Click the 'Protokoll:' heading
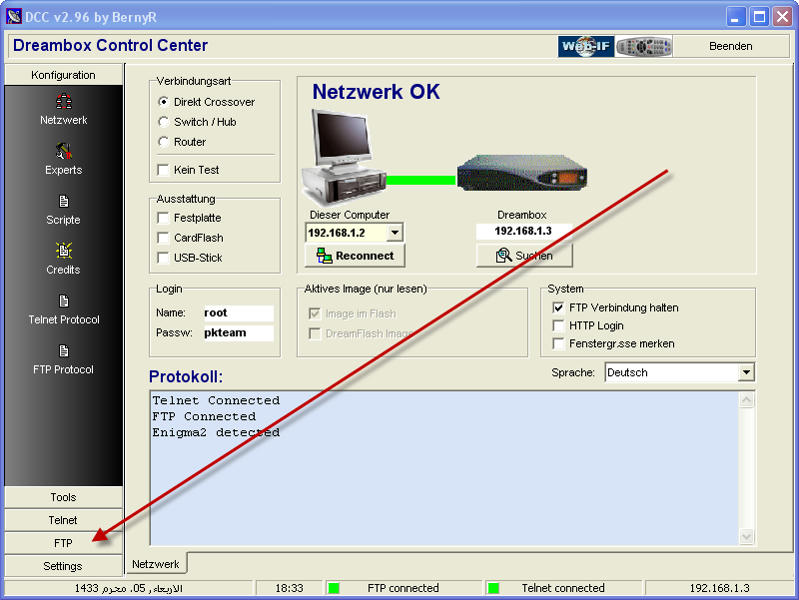Image resolution: width=799 pixels, height=600 pixels. click(x=186, y=376)
